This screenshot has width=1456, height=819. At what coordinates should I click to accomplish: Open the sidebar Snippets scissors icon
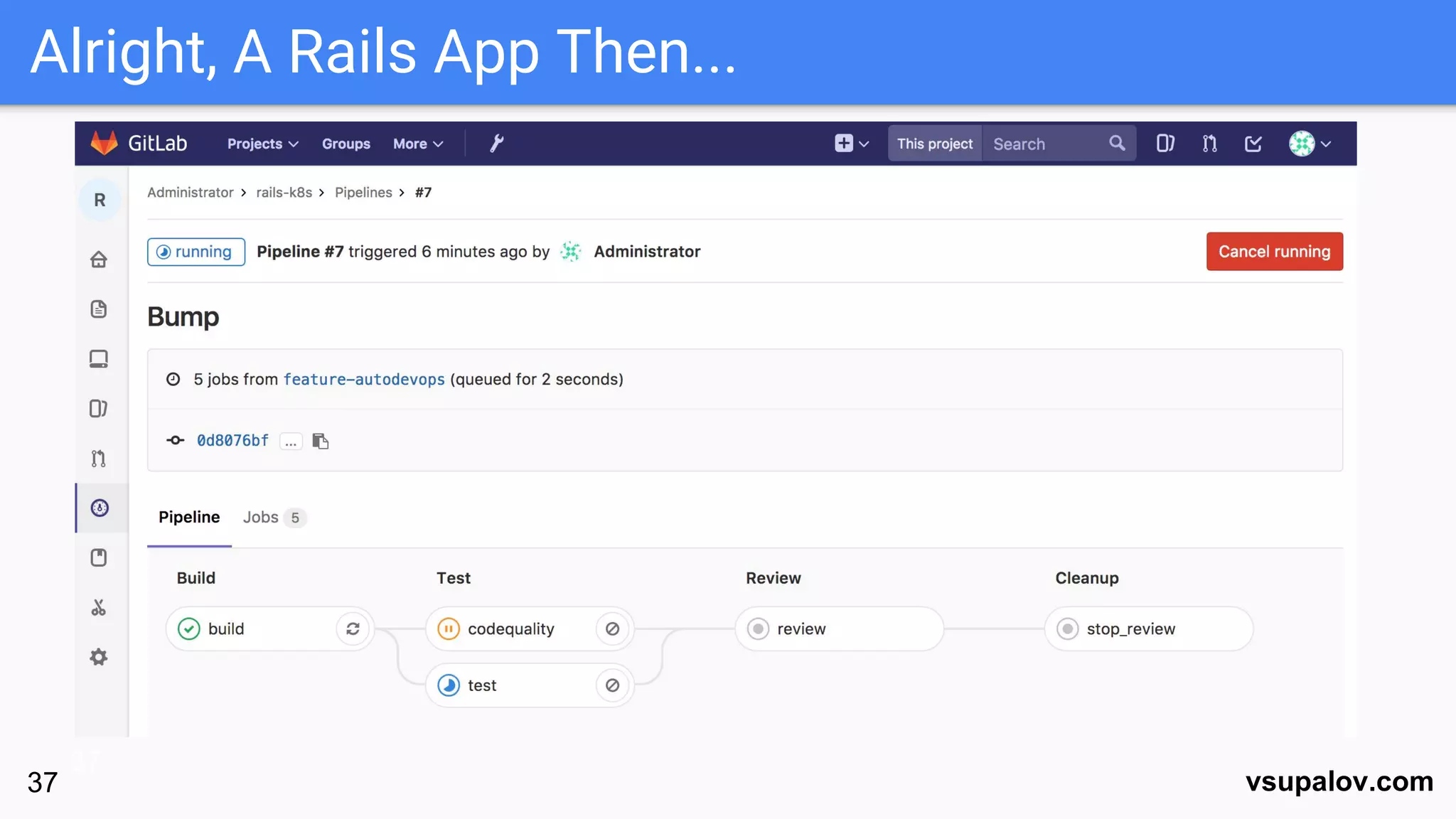click(x=99, y=608)
